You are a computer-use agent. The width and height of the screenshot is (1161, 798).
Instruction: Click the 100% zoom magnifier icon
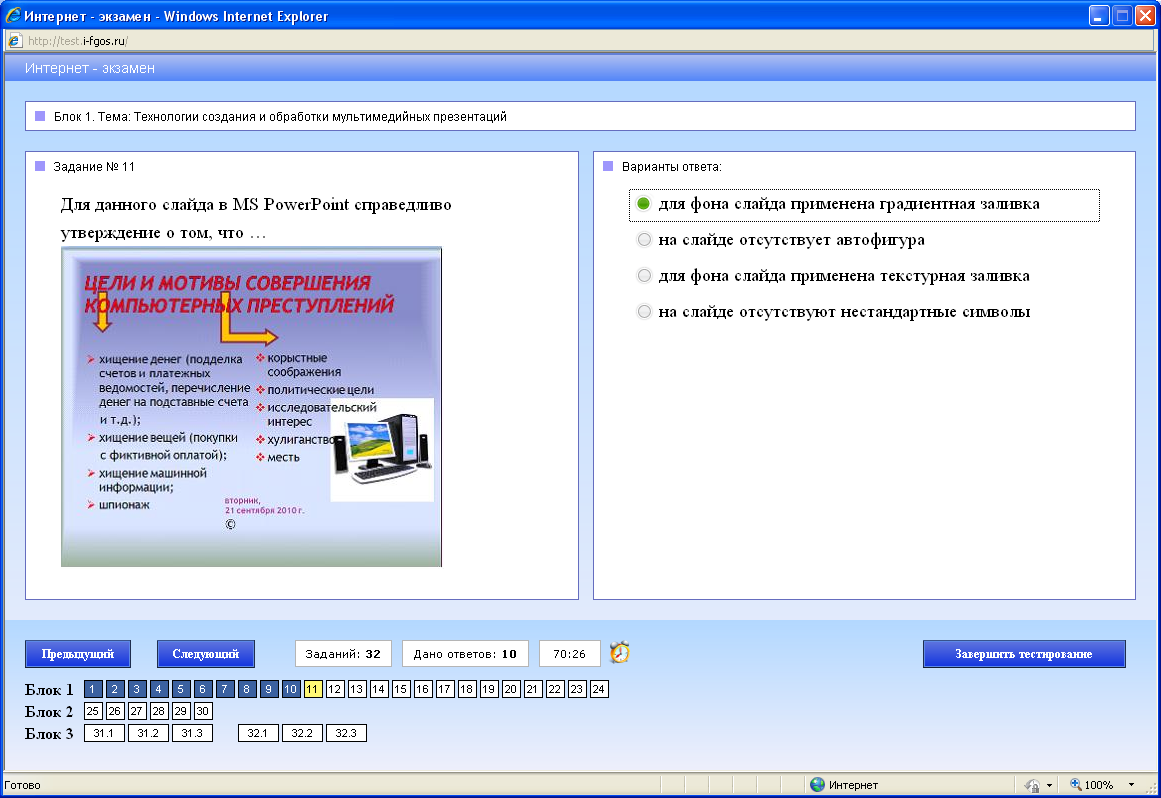[1076, 785]
